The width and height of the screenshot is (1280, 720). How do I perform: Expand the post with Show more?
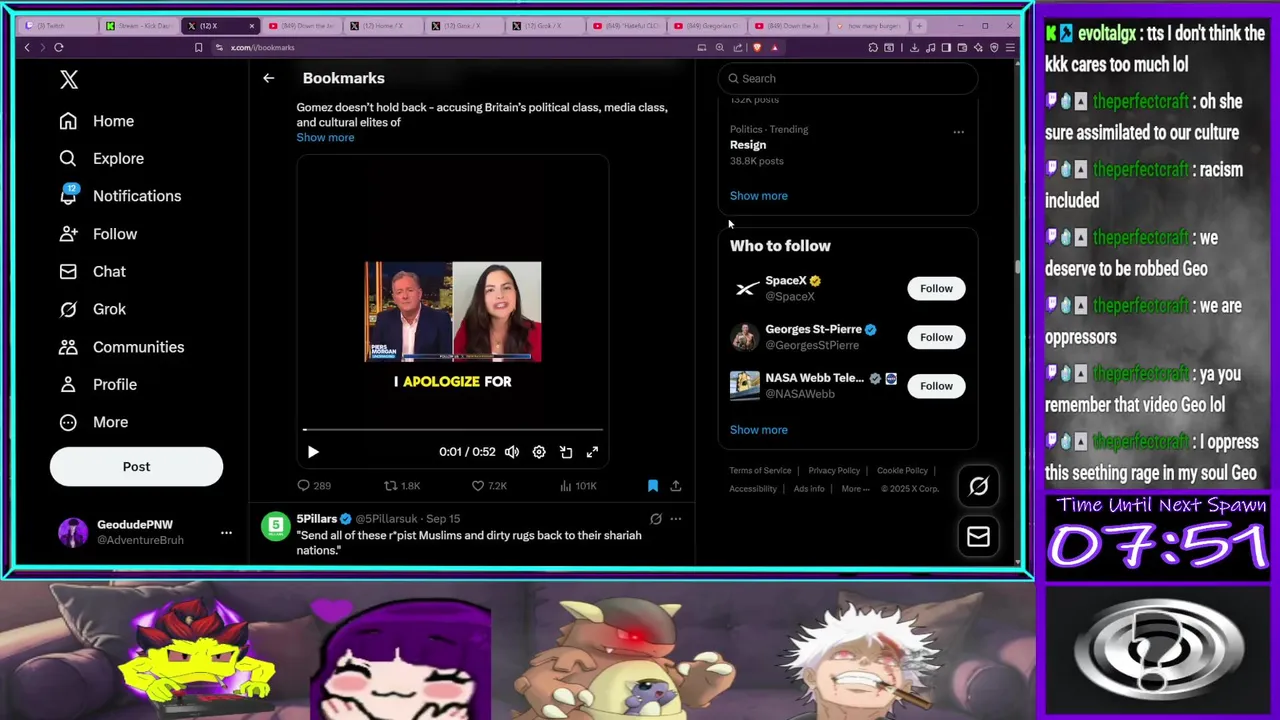click(325, 137)
